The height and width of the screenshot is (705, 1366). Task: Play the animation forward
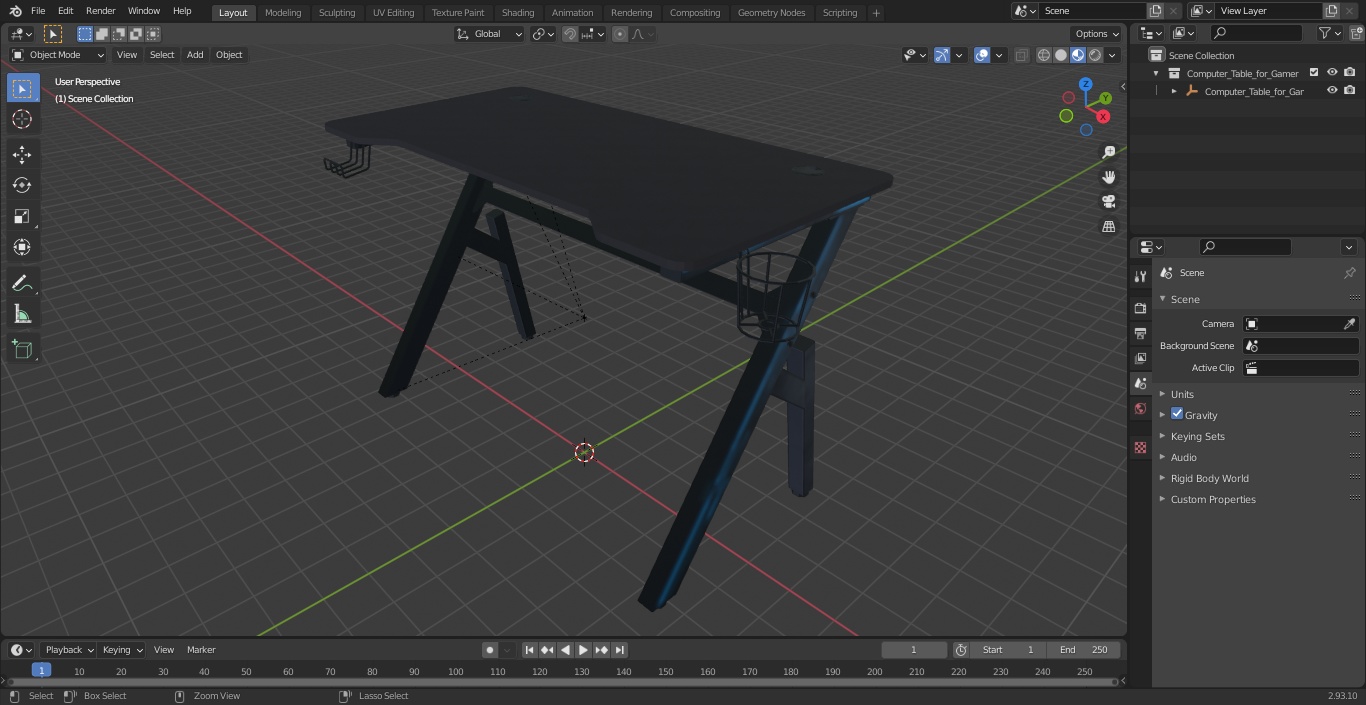pyautogui.click(x=583, y=650)
